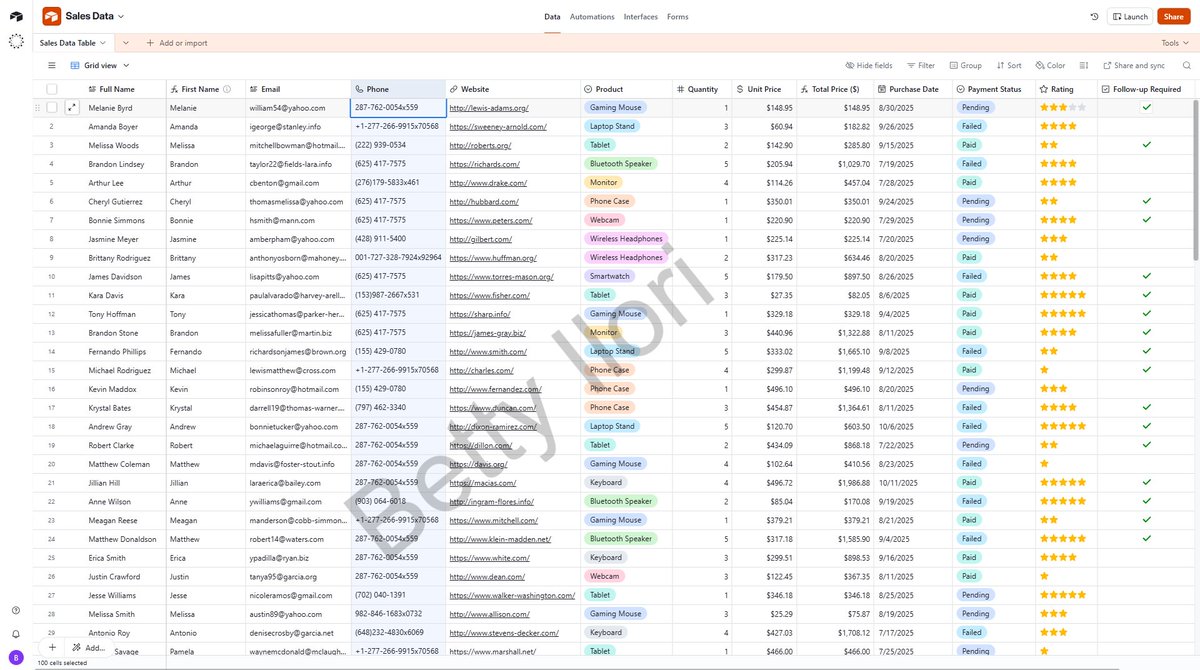Click the Quantity column header
Screen dimensions: 1200x670
point(702,89)
